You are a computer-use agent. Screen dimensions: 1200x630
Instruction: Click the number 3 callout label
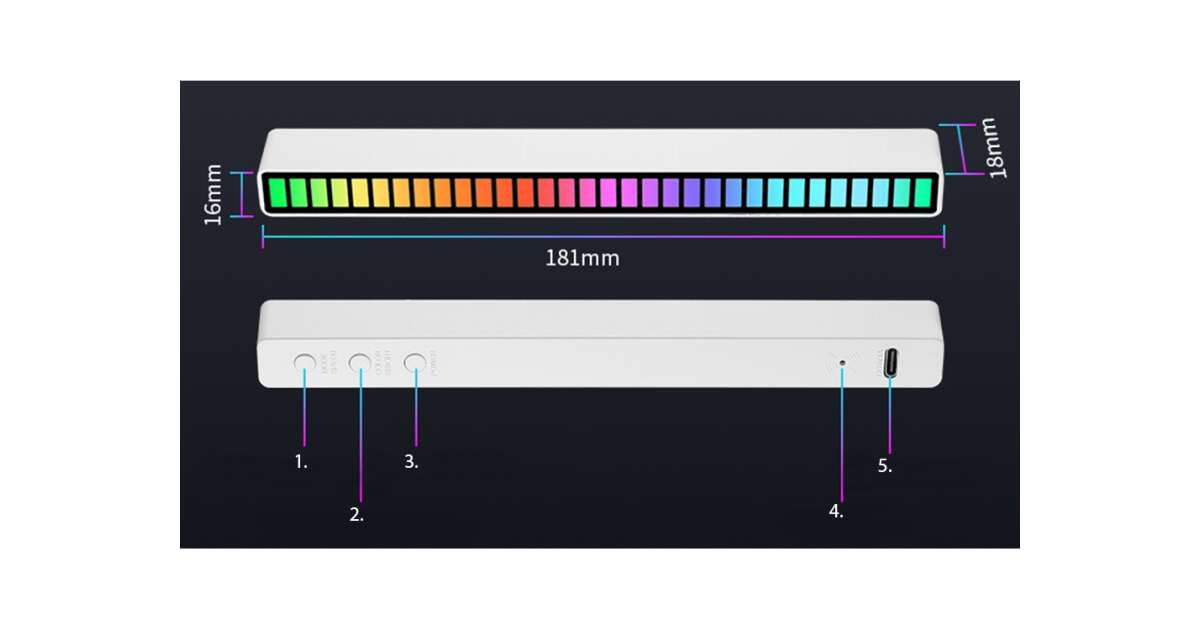(x=411, y=462)
